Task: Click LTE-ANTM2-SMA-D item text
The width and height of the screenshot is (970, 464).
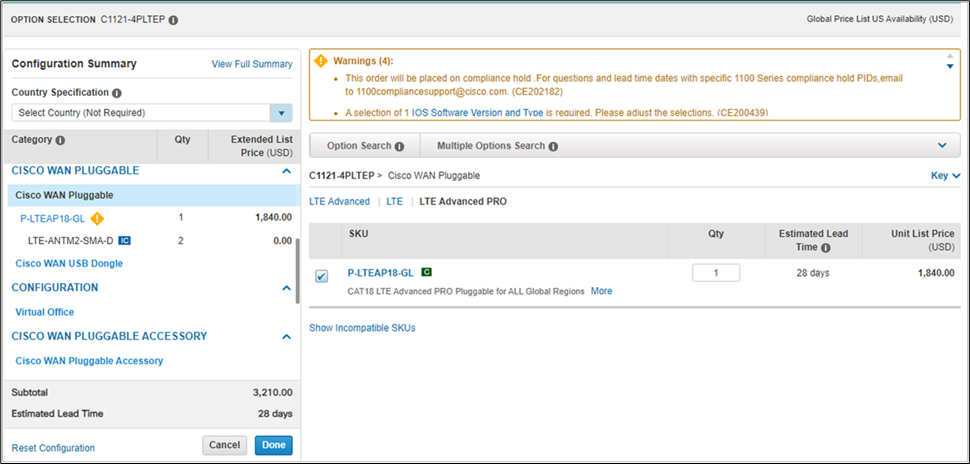Action: tap(71, 241)
